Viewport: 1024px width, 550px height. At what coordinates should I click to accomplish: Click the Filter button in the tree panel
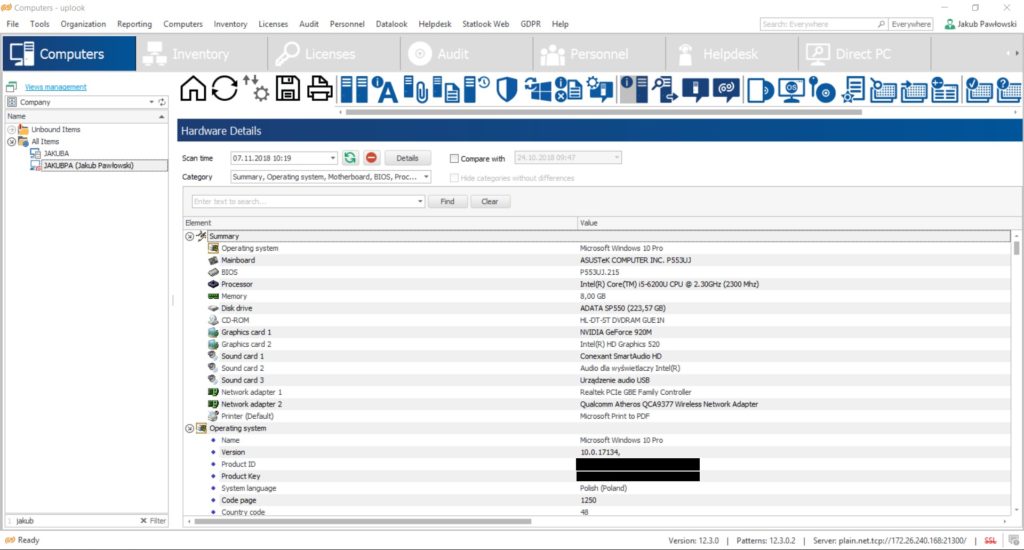153,521
